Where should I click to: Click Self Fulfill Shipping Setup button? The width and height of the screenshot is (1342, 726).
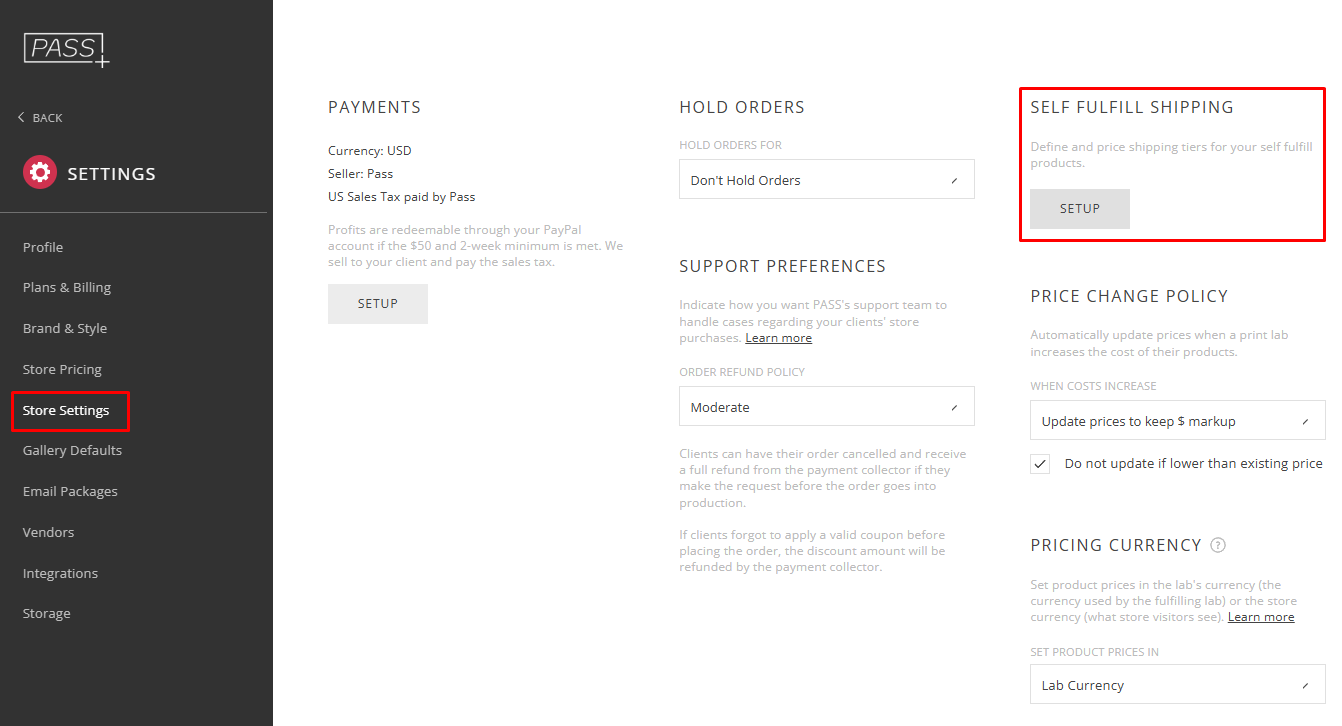click(1080, 209)
